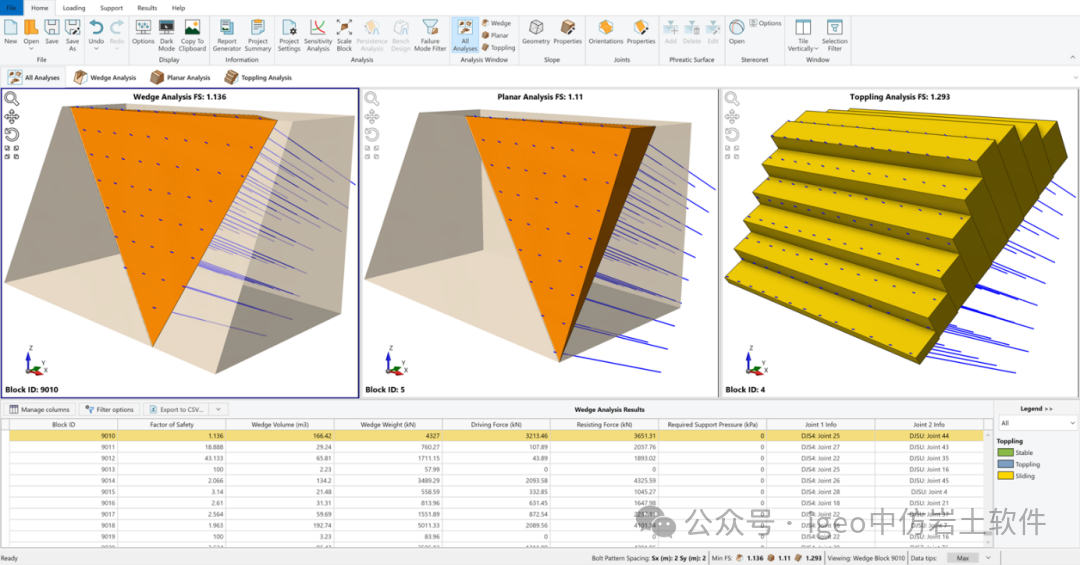Sort by Factor of Safety column header
This screenshot has width=1080, height=565.
(172, 424)
